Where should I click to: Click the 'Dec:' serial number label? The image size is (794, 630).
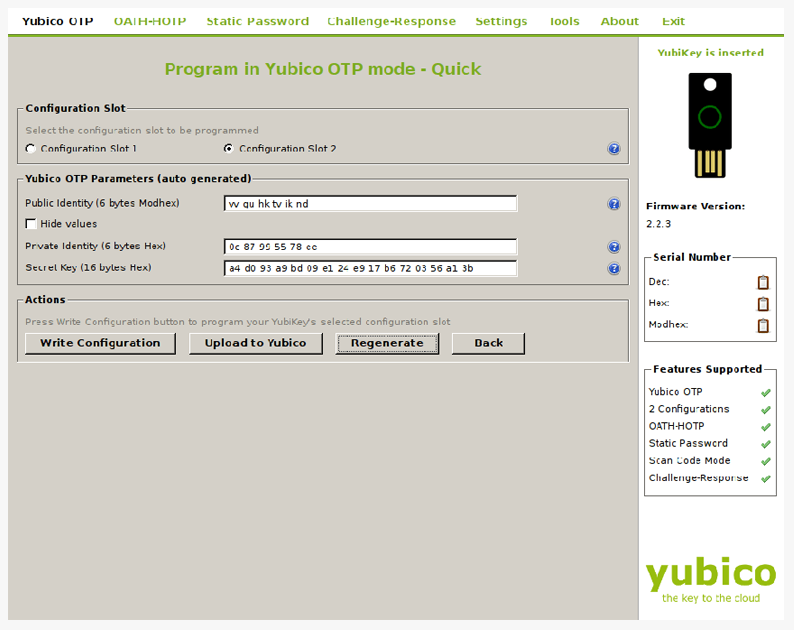pyautogui.click(x=659, y=282)
